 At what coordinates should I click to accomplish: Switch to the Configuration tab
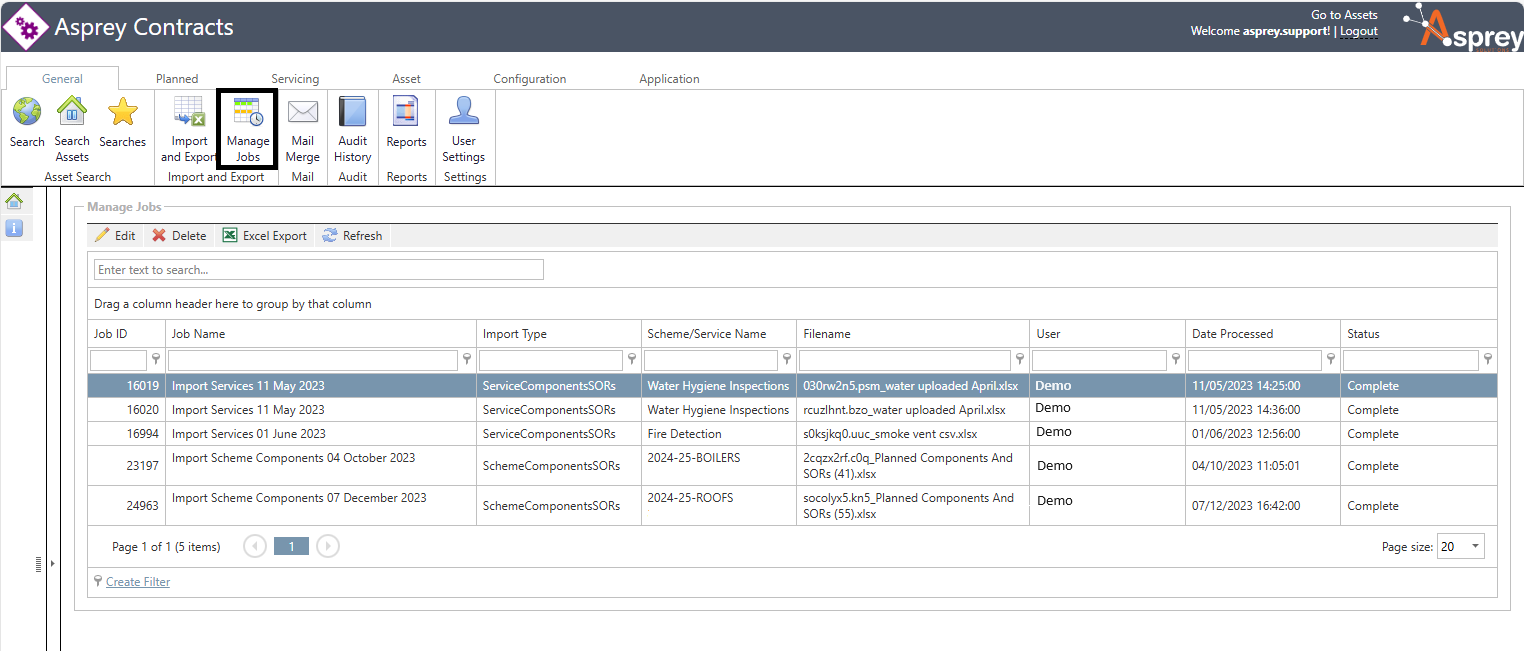[529, 79]
